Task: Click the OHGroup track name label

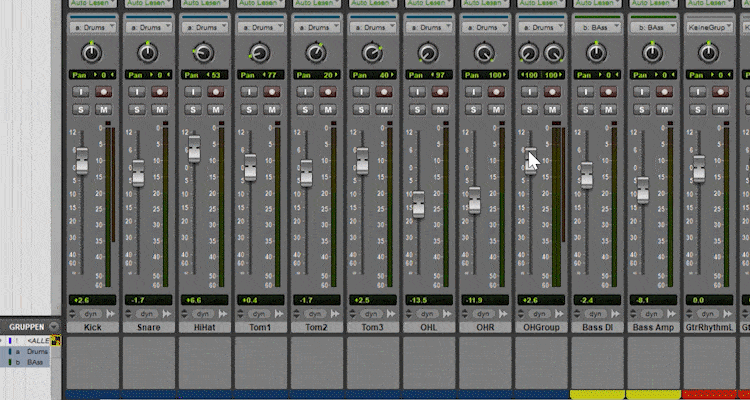Action: 541,328
